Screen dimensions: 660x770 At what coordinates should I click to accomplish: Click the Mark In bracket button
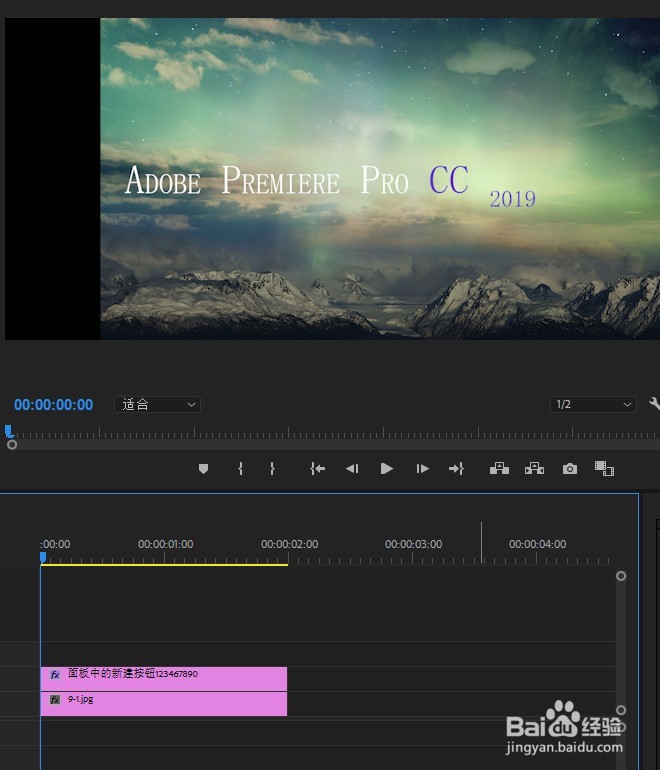(x=240, y=468)
